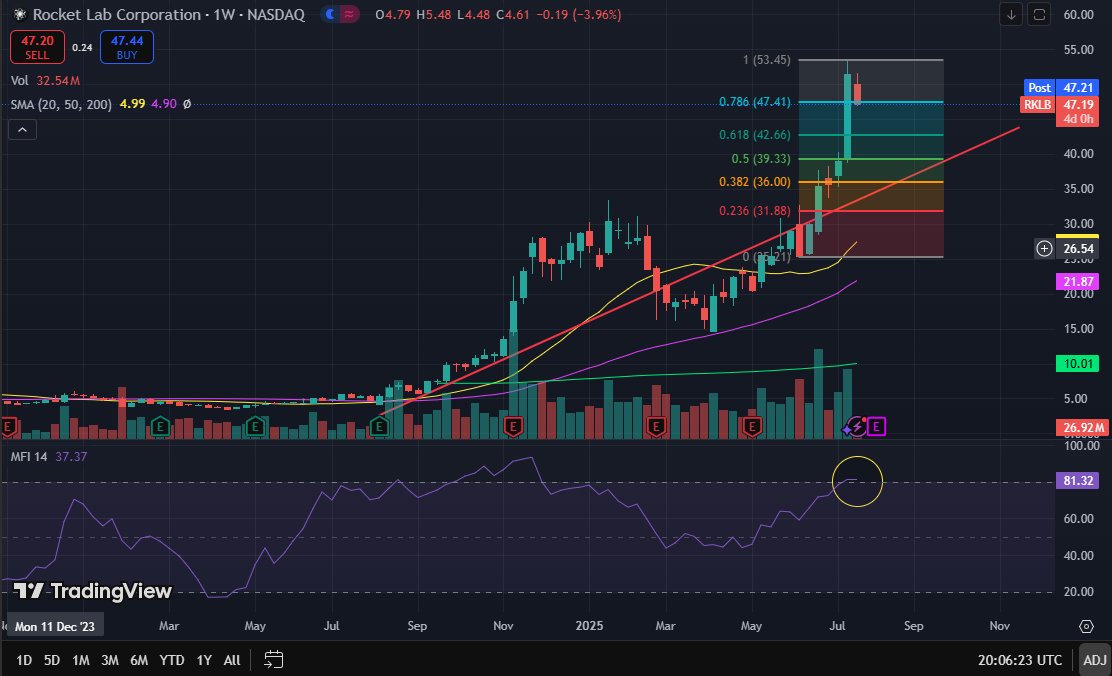The width and height of the screenshot is (1112, 676).
Task: Select the 3M time range
Action: point(110,660)
